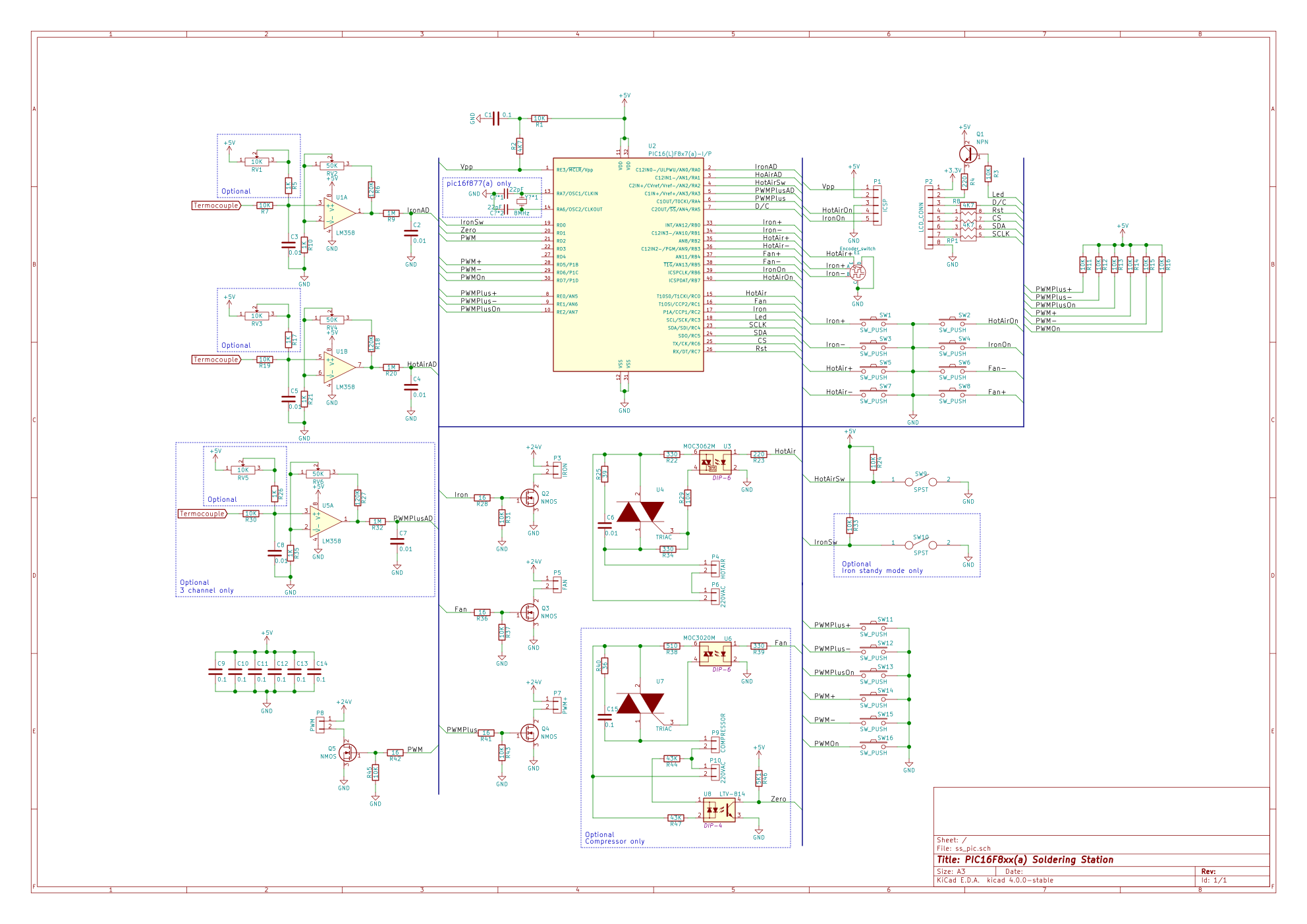The image size is (1307, 924).
Task: Select the Zero net label near U8
Action: [x=779, y=800]
